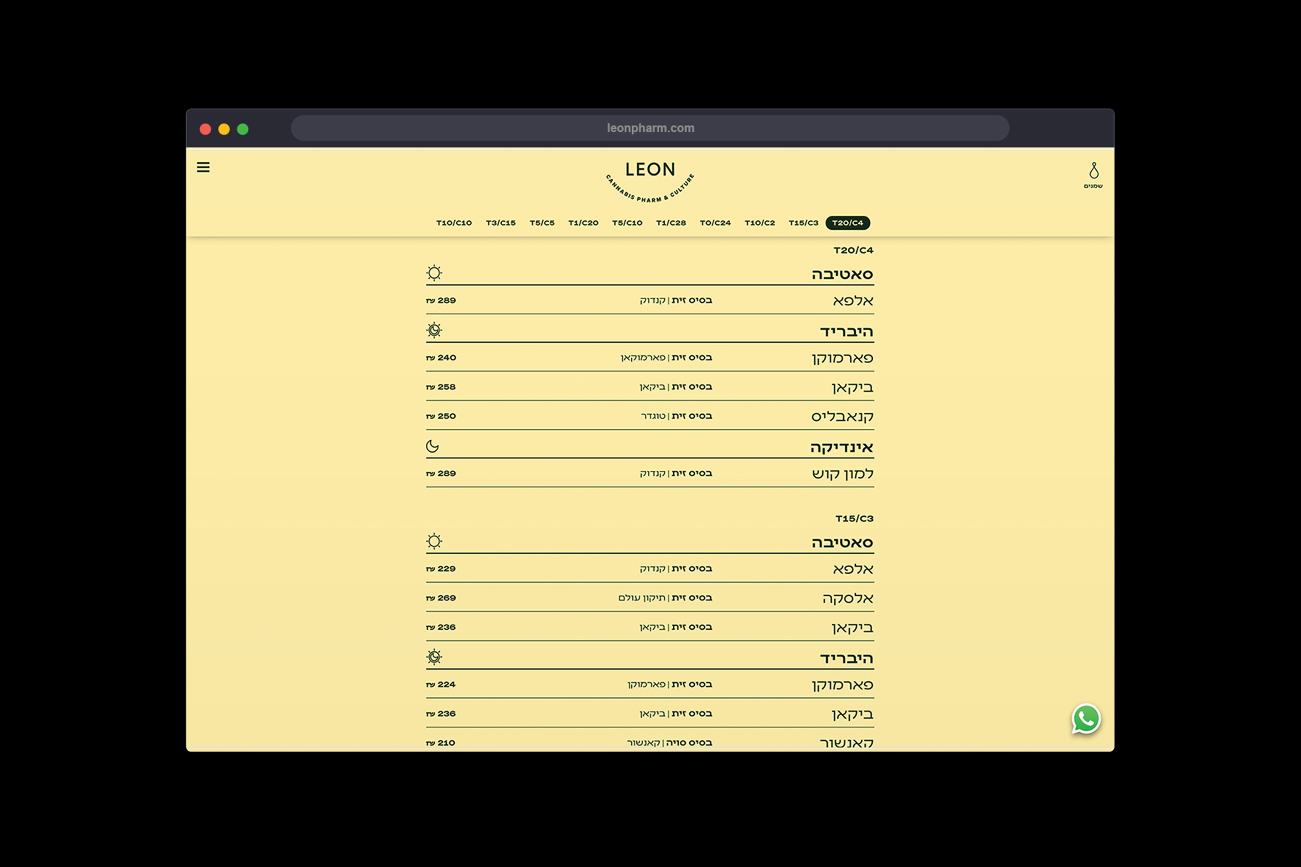Click the 250 ₪ price
The image size is (1301, 867).
(x=441, y=416)
